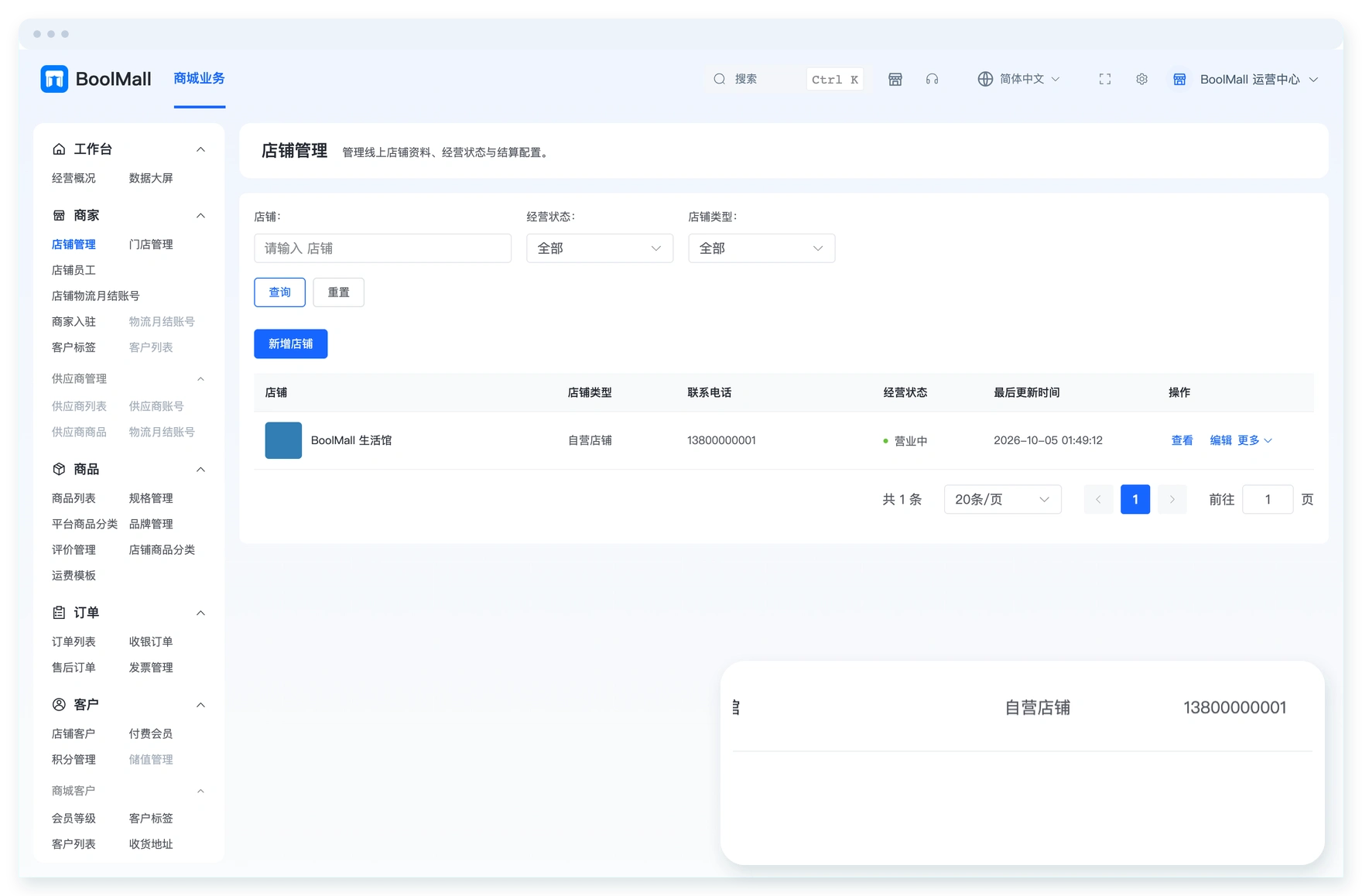Open 商品列表 in sidebar
This screenshot has width=1362, height=896.
[x=74, y=498]
